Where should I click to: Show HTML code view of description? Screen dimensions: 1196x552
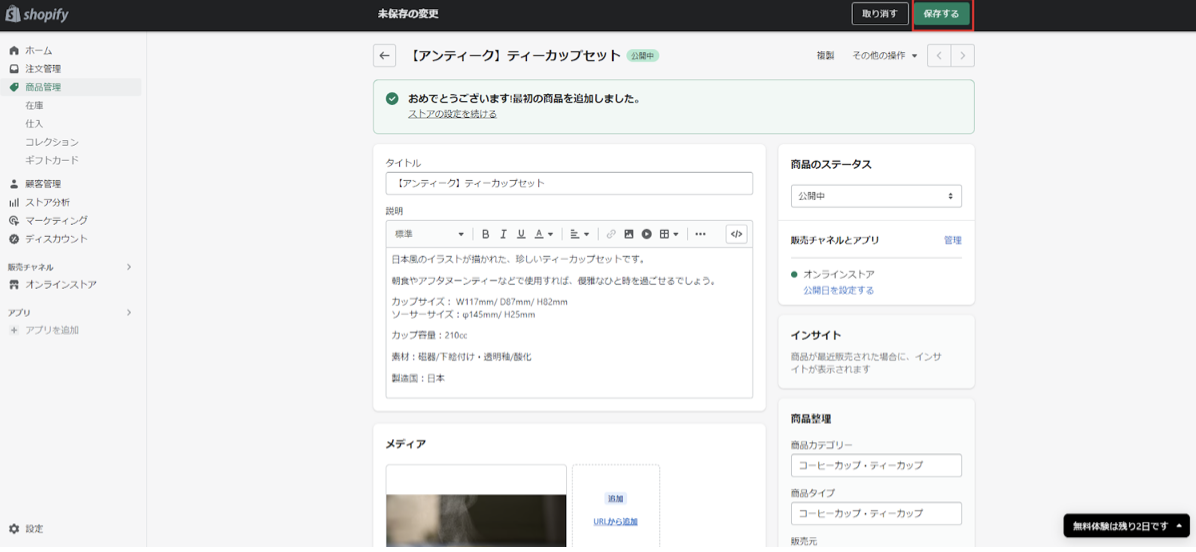coord(736,234)
